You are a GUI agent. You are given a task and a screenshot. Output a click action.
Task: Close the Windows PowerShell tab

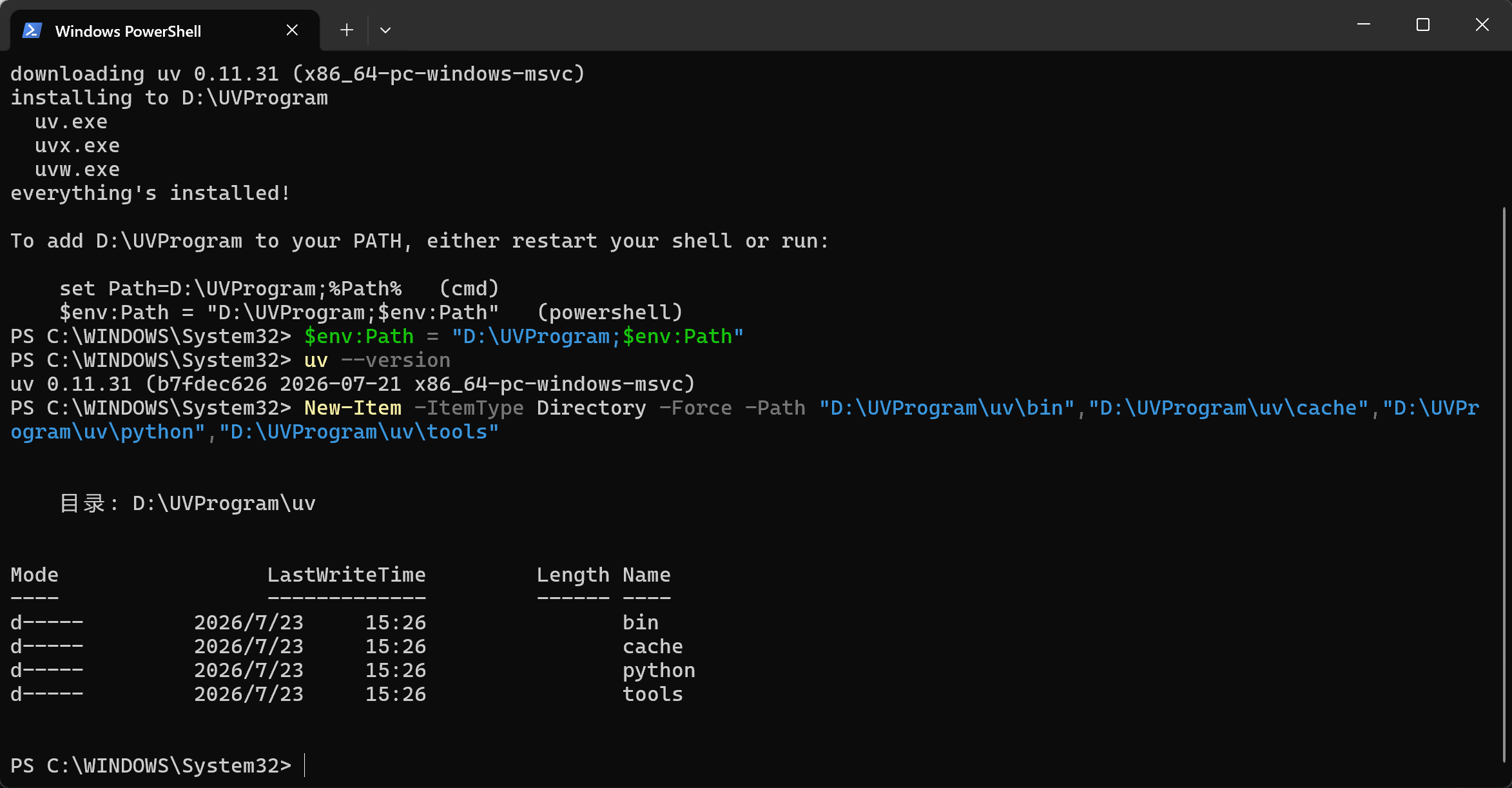(292, 30)
